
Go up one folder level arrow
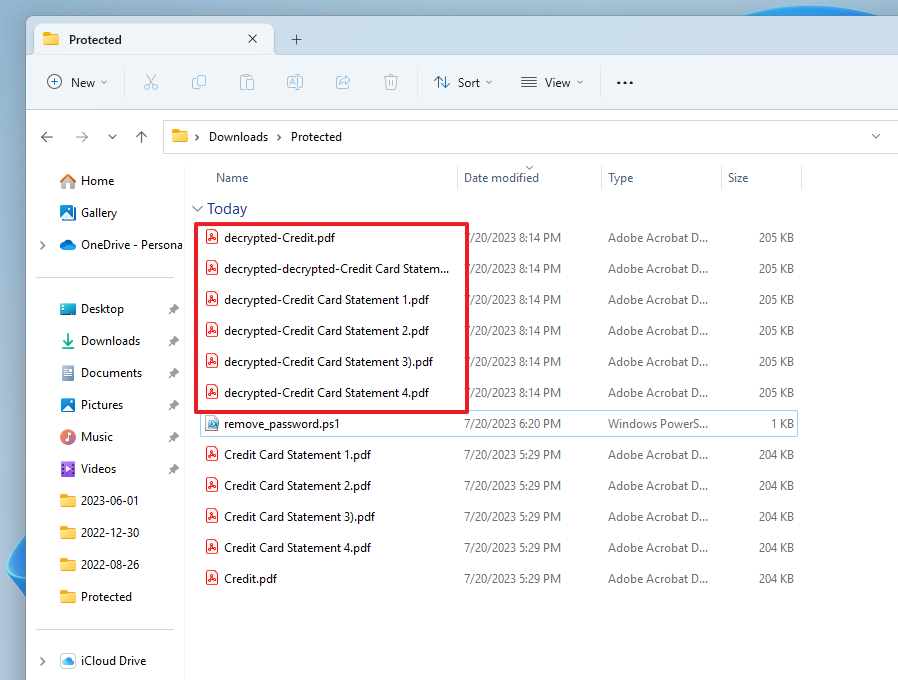point(141,137)
